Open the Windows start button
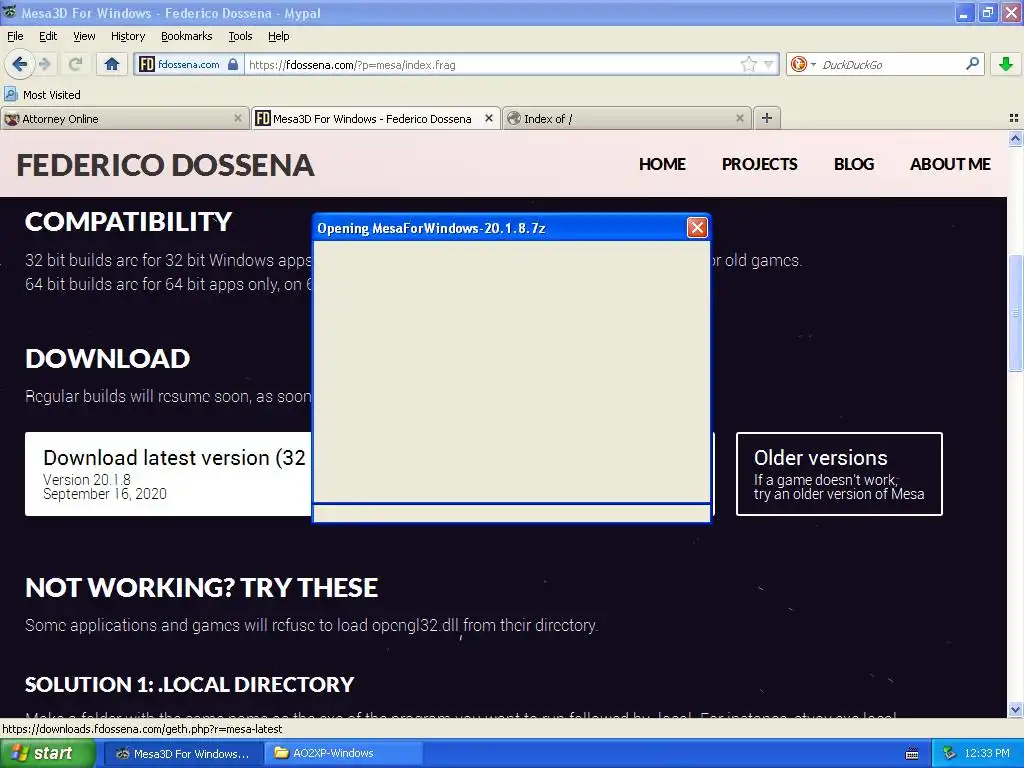This screenshot has width=1024, height=768. [48, 753]
